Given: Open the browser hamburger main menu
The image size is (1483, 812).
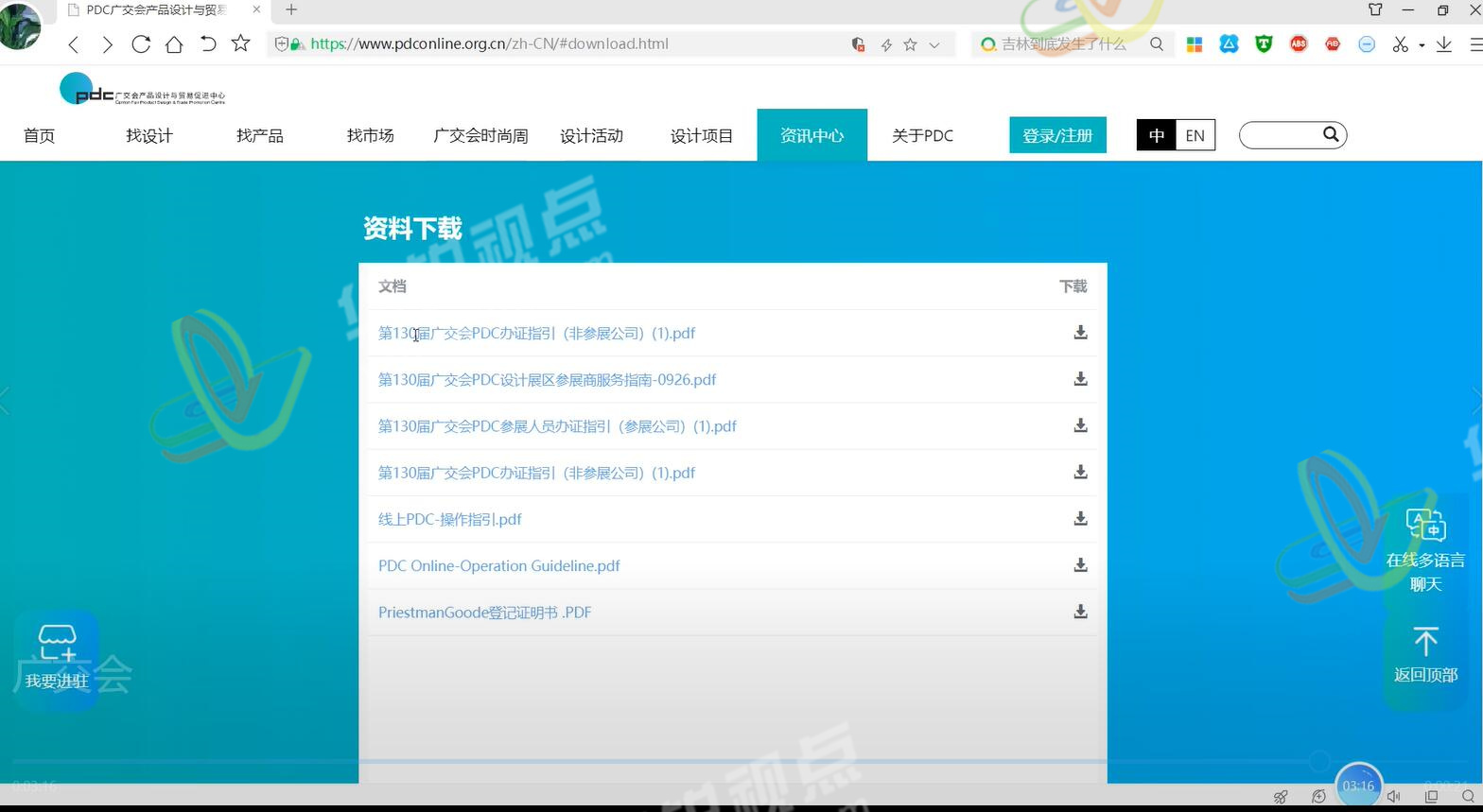Looking at the screenshot, I should coord(1475,44).
